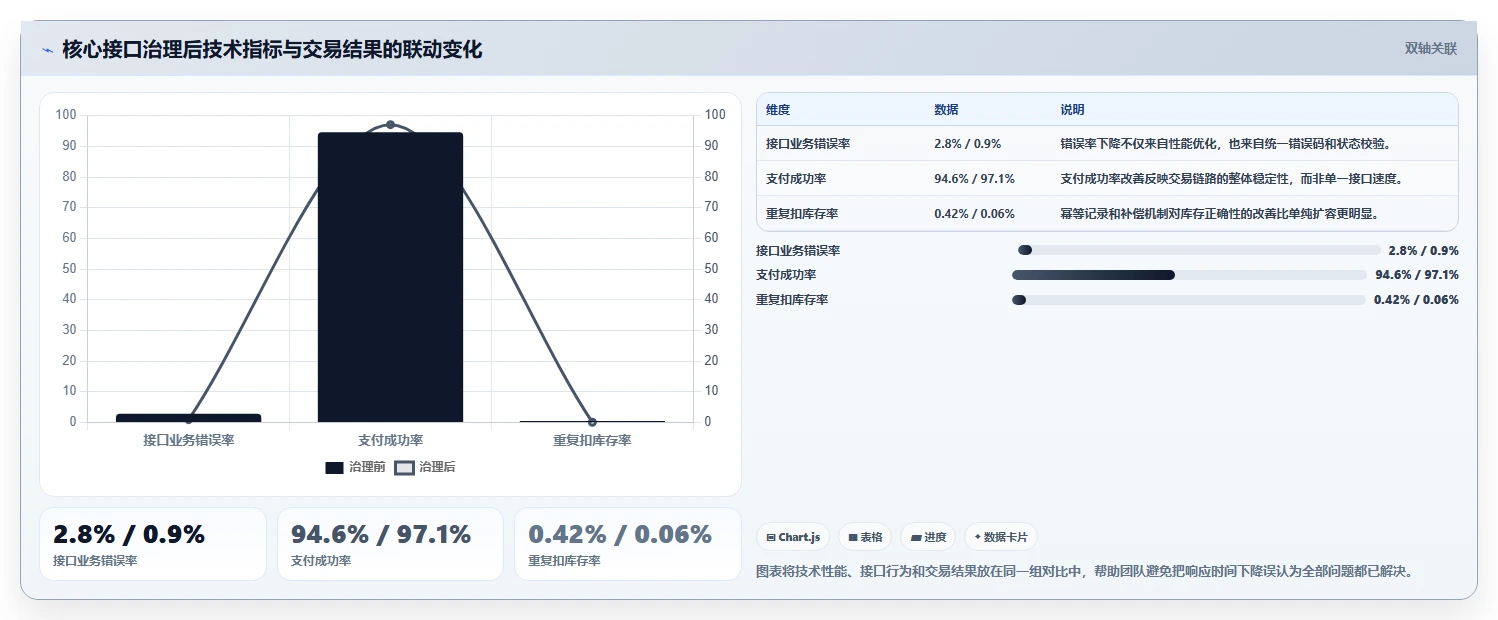Open the 0.42% / 0.06% data card

point(628,544)
